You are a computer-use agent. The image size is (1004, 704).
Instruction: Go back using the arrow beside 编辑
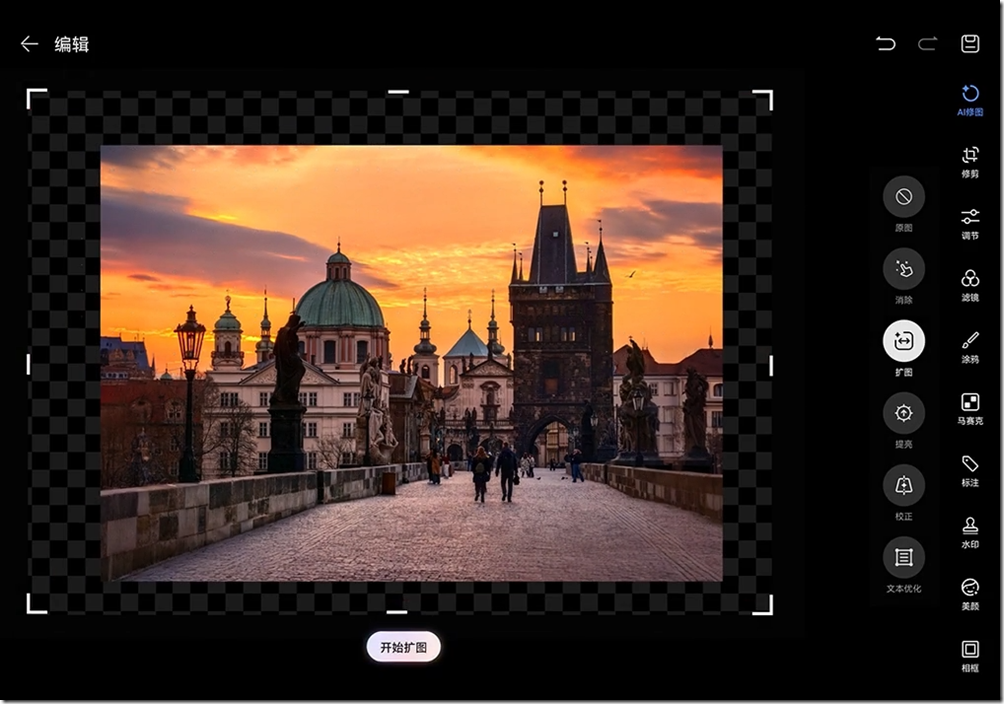pos(29,44)
